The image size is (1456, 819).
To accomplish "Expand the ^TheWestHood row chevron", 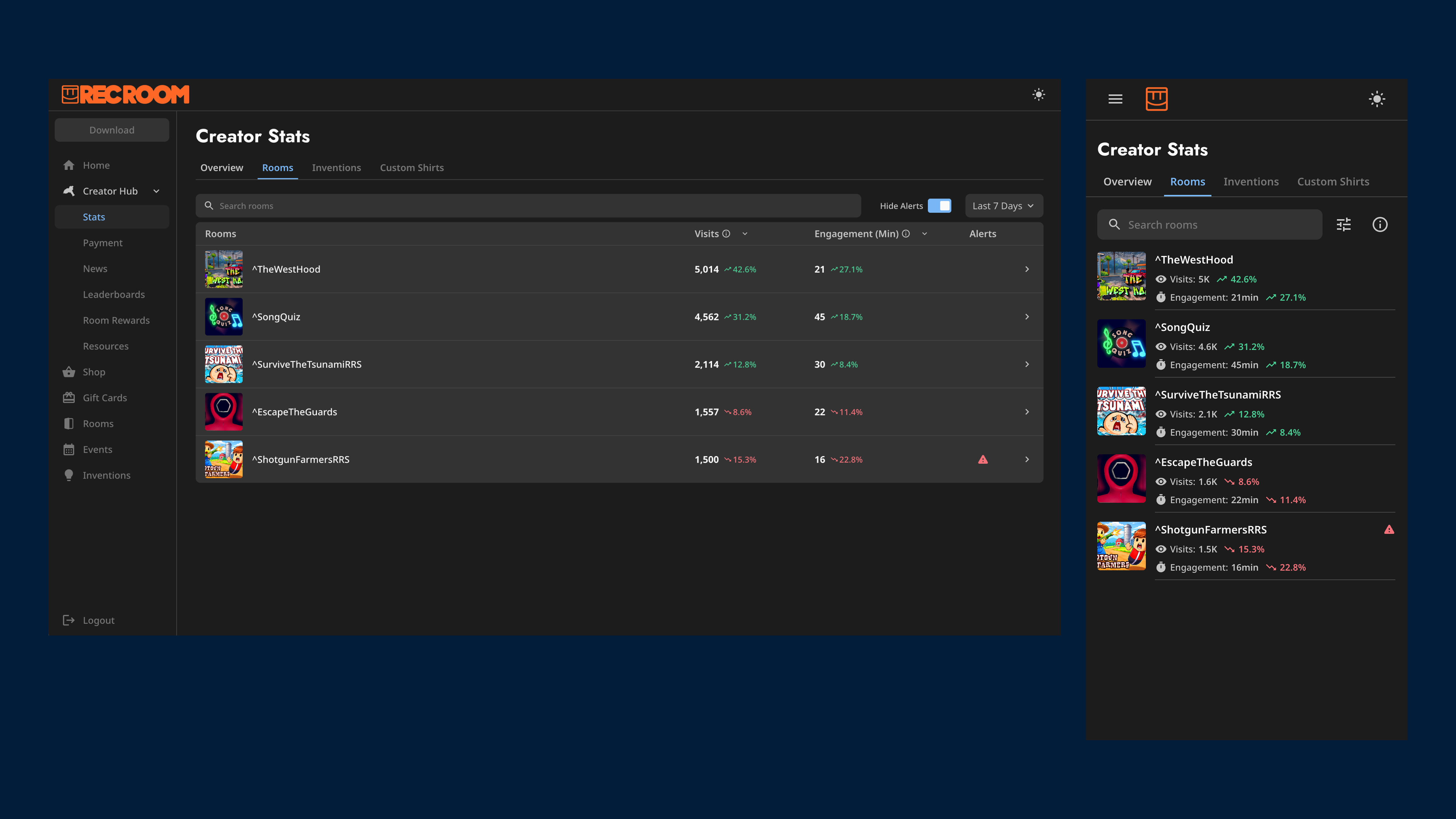I will (1027, 269).
